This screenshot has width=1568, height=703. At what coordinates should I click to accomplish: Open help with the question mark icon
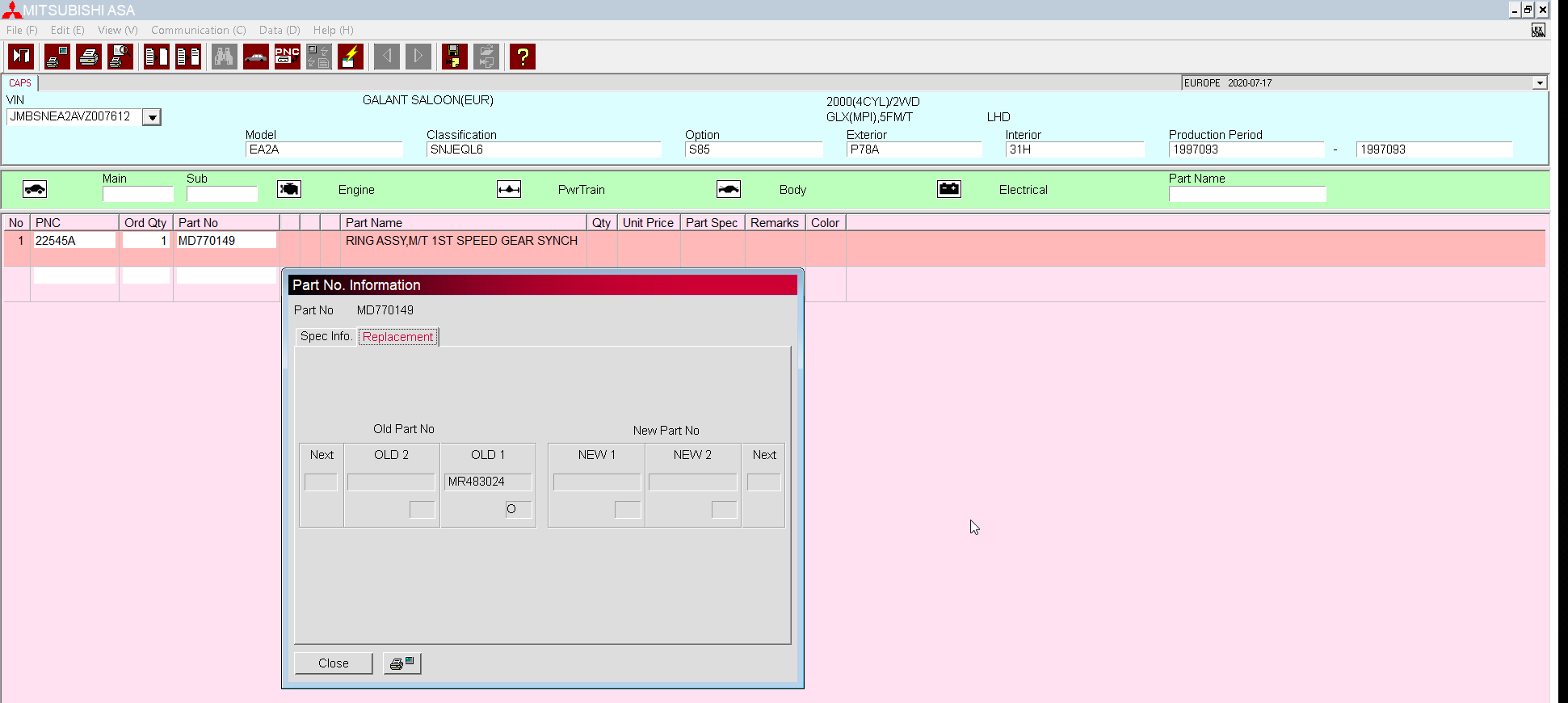pos(523,57)
